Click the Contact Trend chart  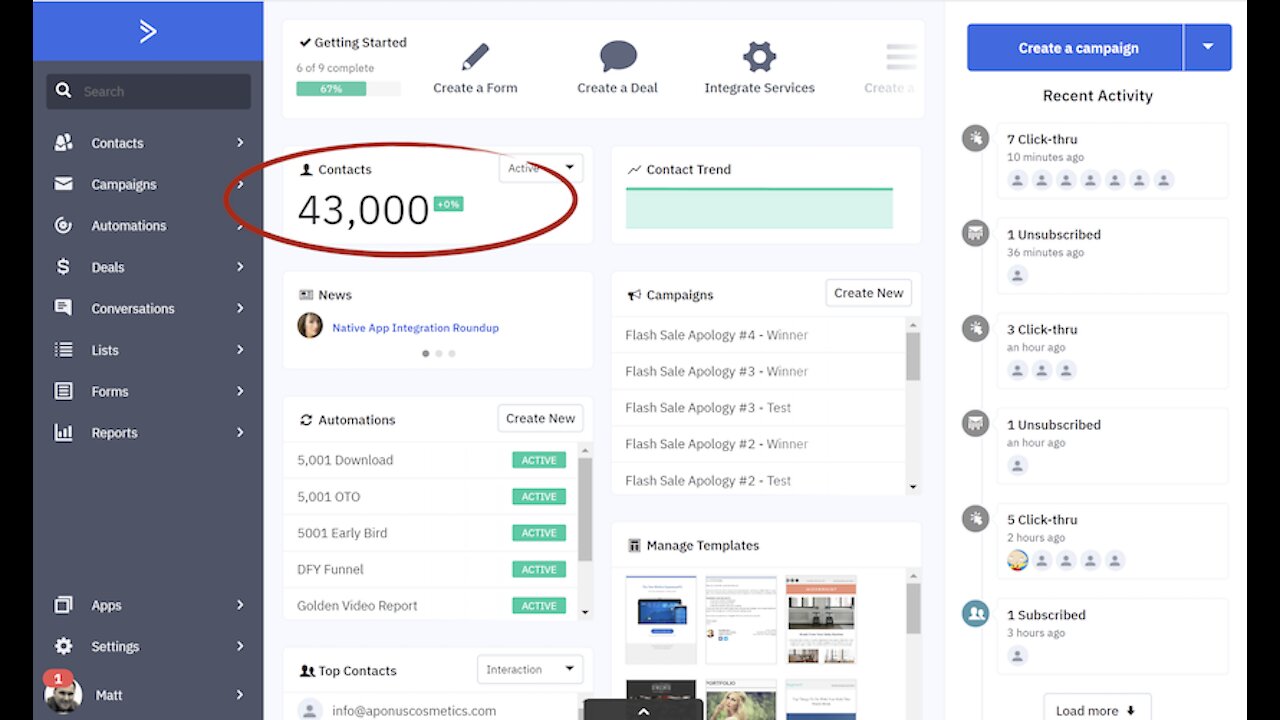coord(759,208)
